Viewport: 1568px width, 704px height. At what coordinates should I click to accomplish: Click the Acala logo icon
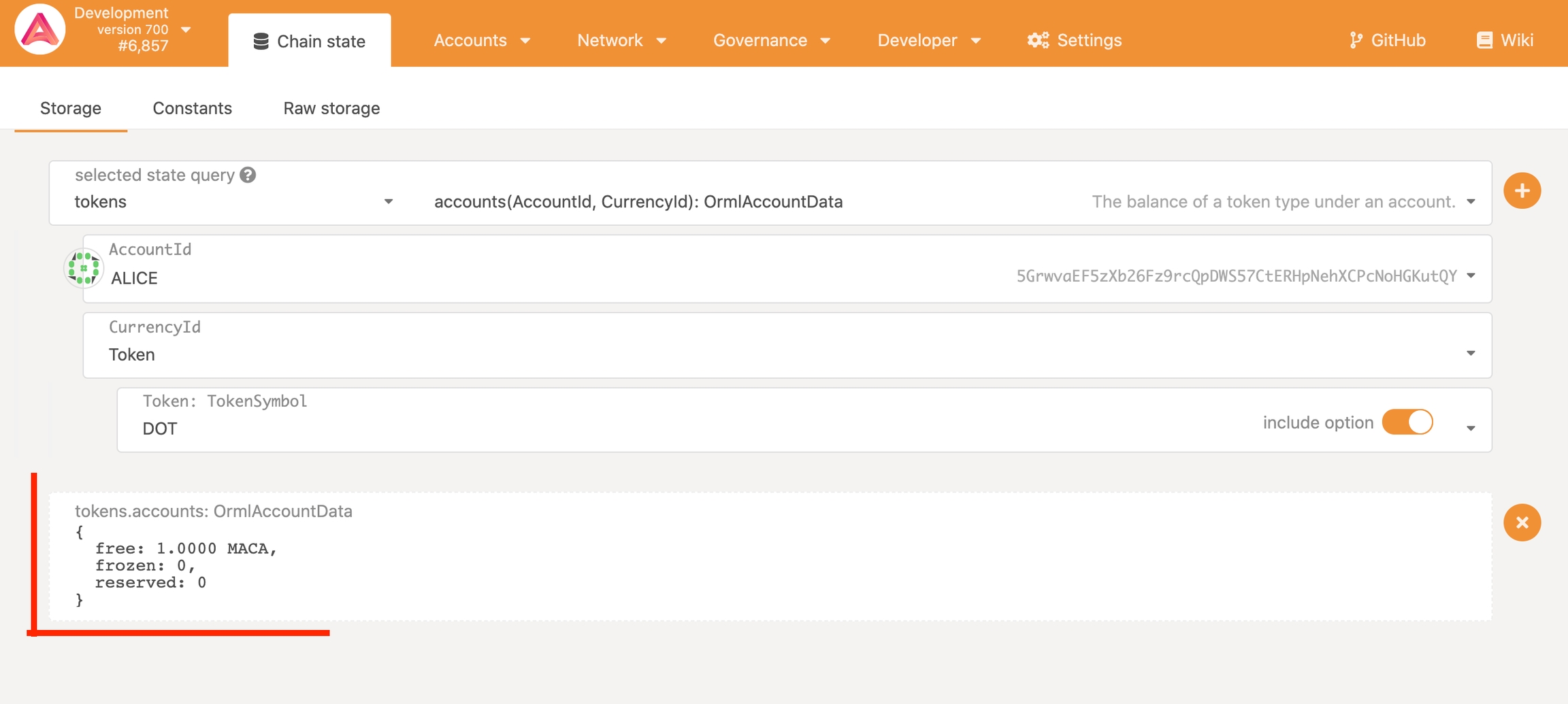coord(40,30)
